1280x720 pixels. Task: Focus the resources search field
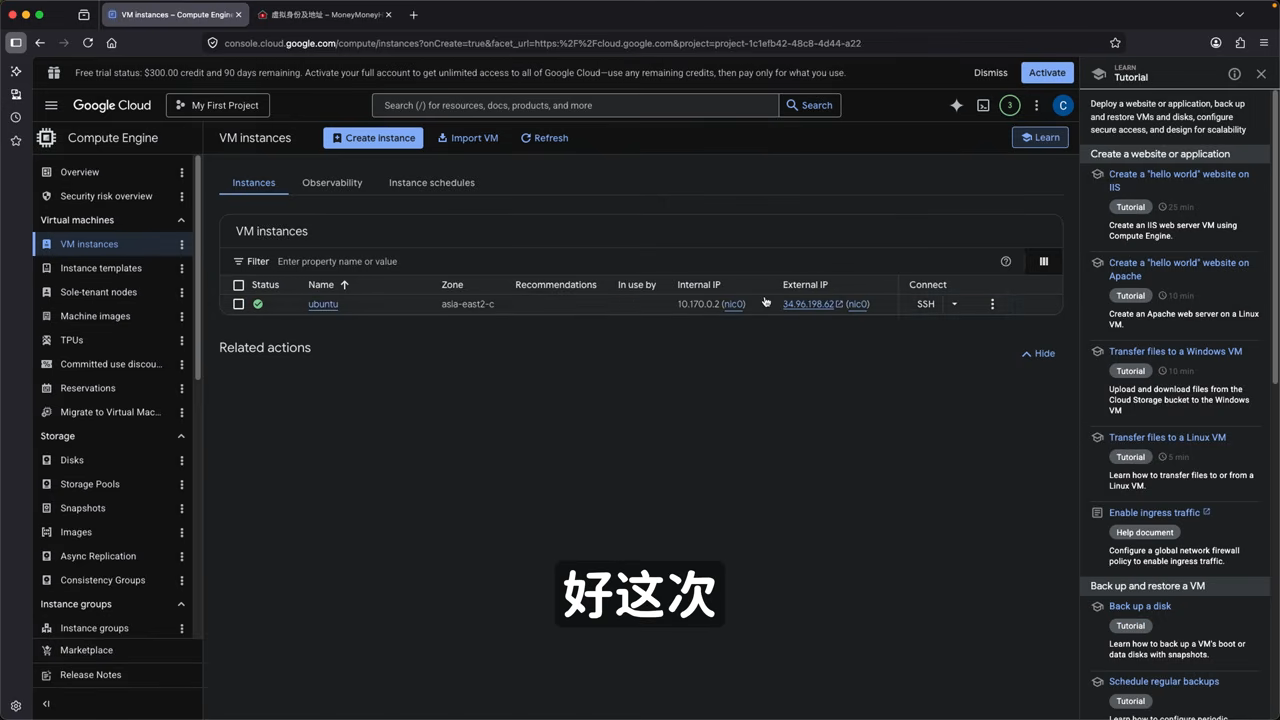point(575,105)
